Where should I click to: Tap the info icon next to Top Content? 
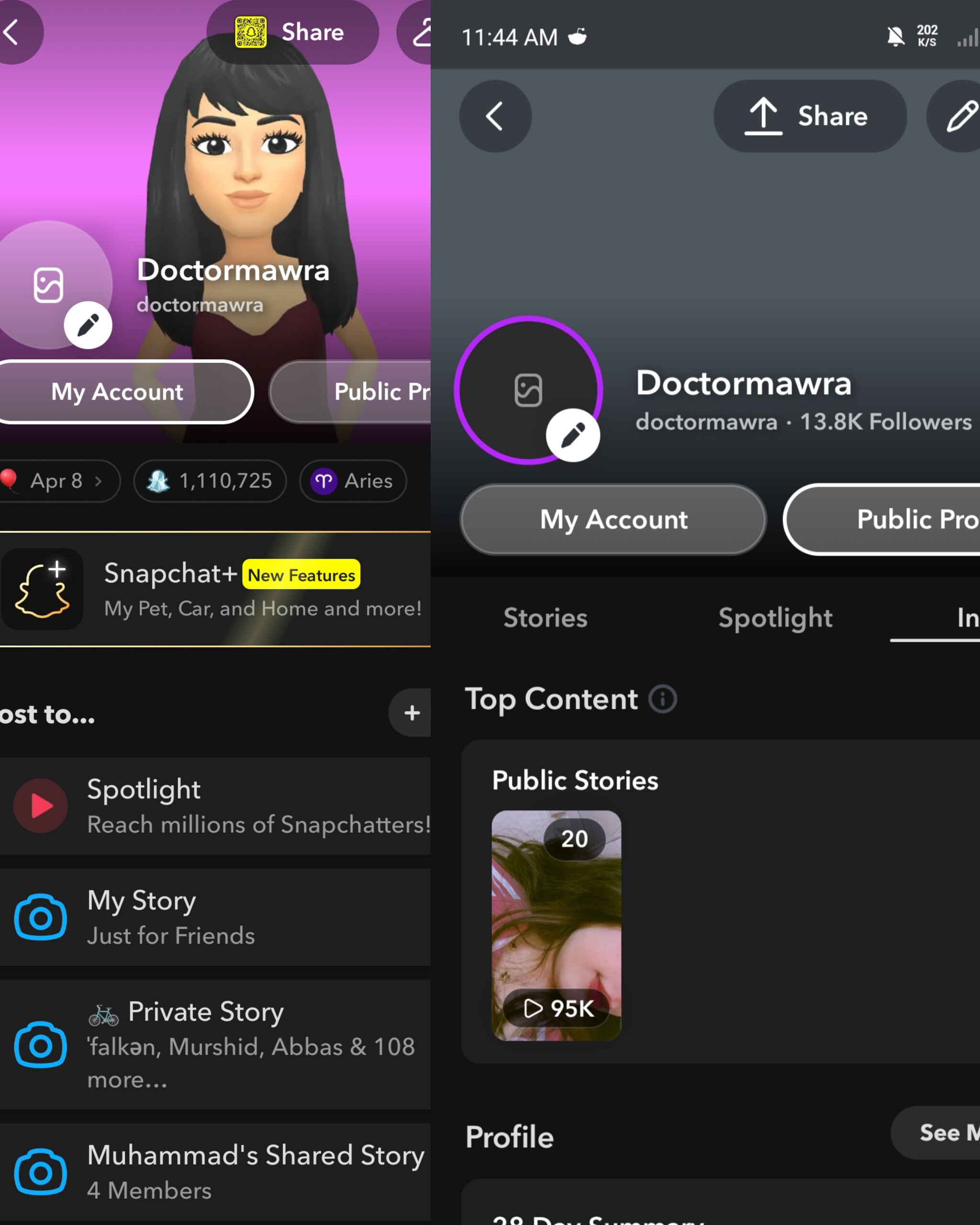click(663, 699)
